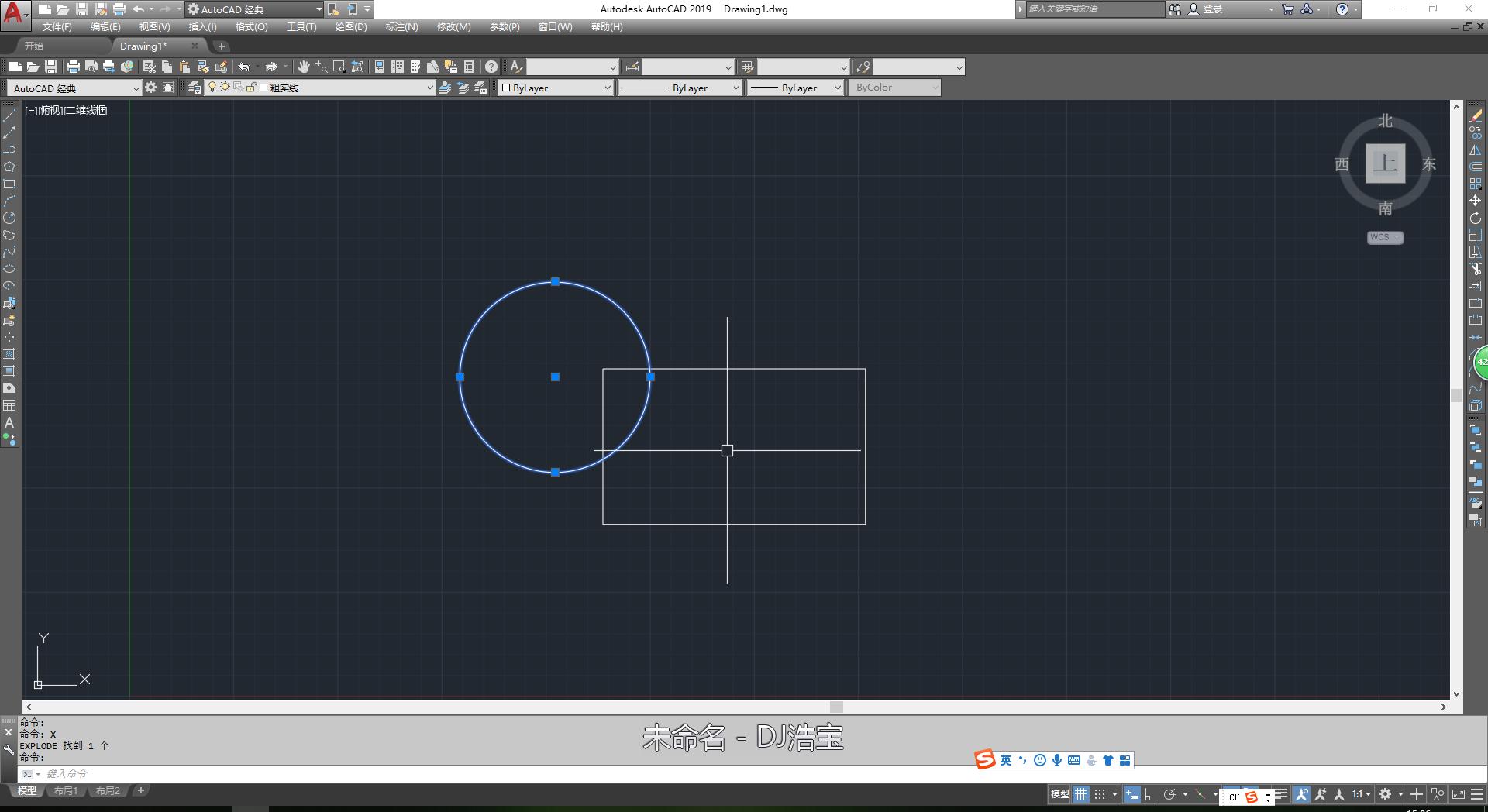Click the Multiline Text tool
This screenshot has height=812, width=1488.
[x=9, y=422]
